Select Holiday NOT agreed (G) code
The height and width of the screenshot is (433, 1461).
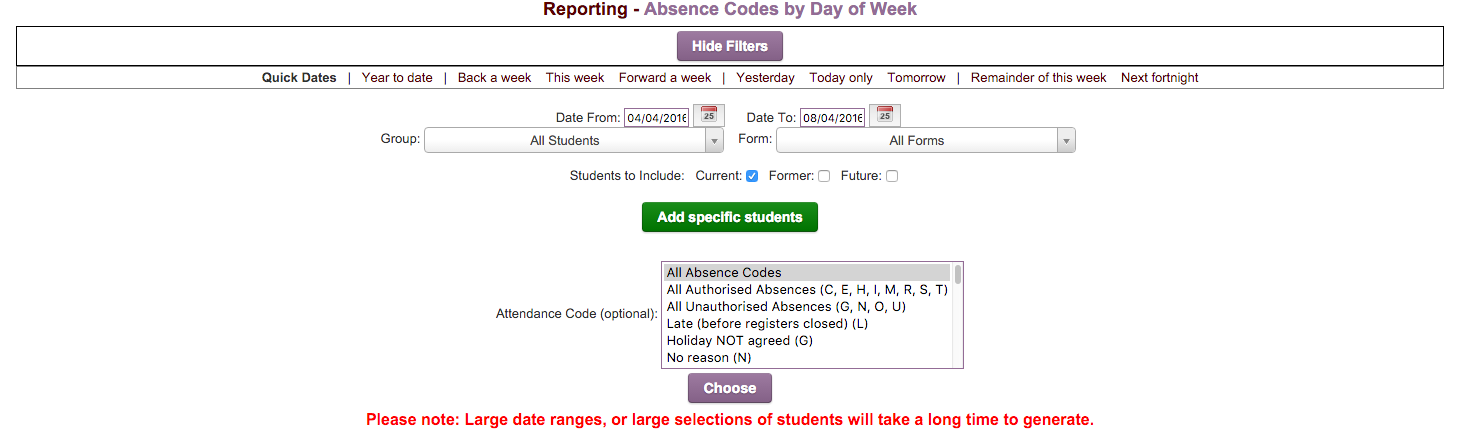(740, 341)
